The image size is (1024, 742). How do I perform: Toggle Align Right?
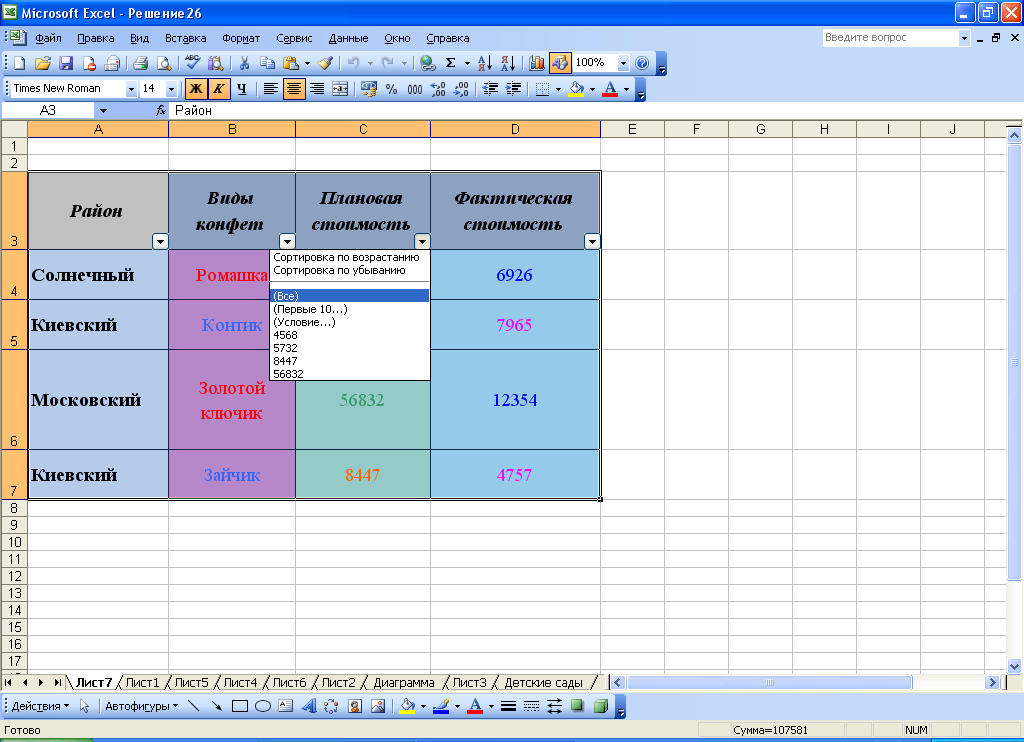pyautogui.click(x=317, y=89)
